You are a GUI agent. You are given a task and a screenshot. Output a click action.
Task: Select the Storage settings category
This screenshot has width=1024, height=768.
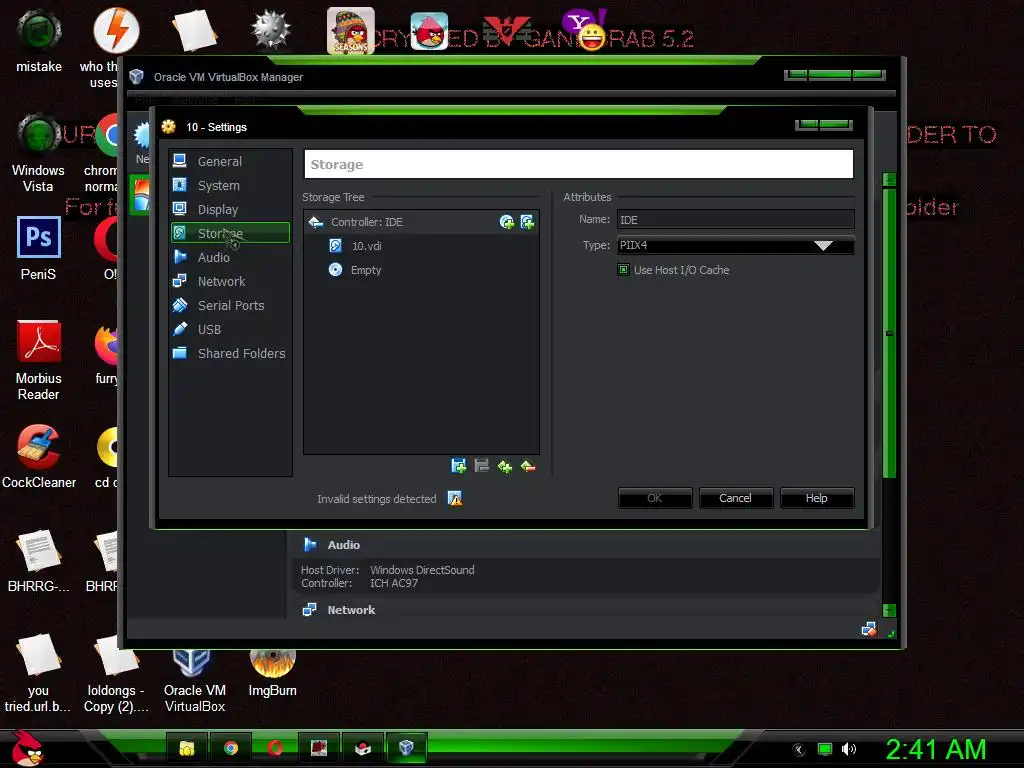(x=230, y=233)
